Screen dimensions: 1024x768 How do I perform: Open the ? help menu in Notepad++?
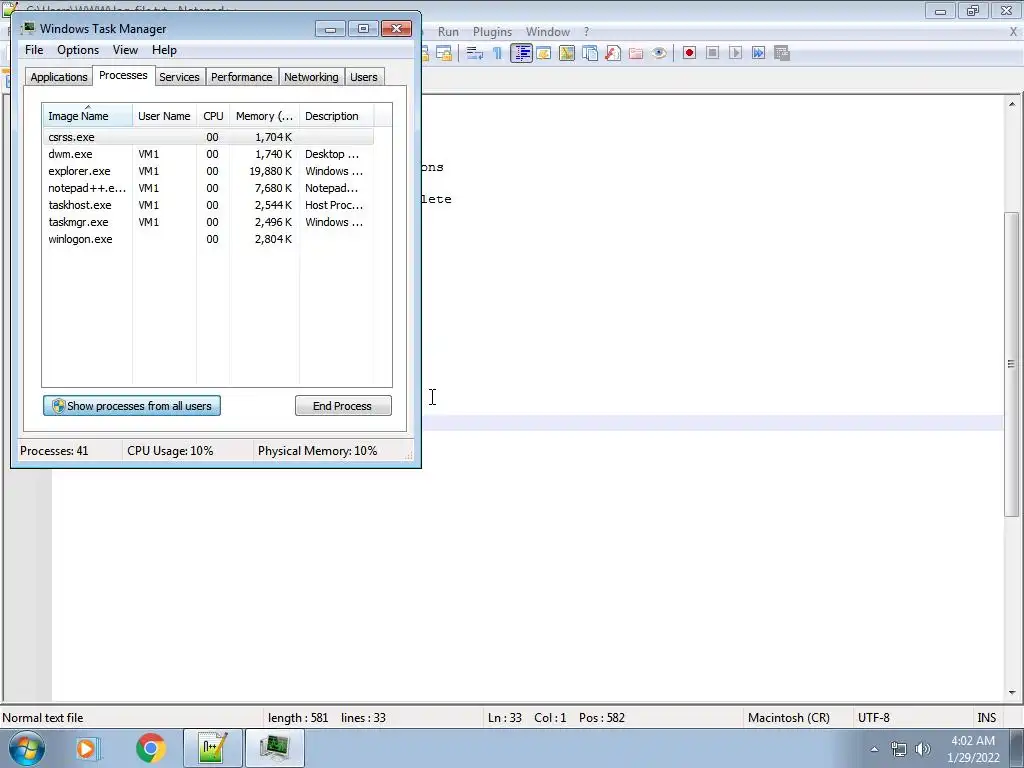click(586, 31)
